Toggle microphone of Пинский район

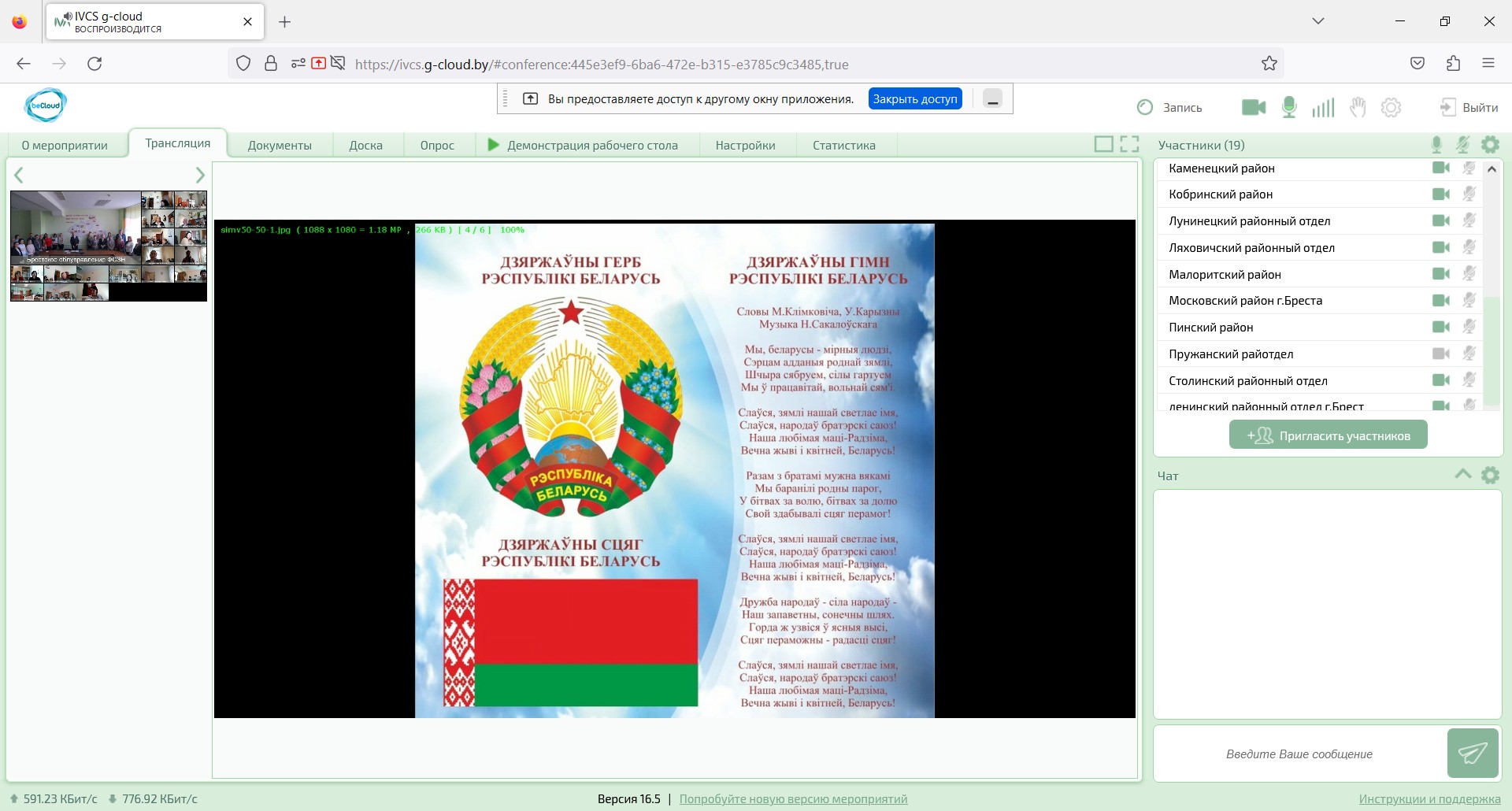tap(1469, 327)
